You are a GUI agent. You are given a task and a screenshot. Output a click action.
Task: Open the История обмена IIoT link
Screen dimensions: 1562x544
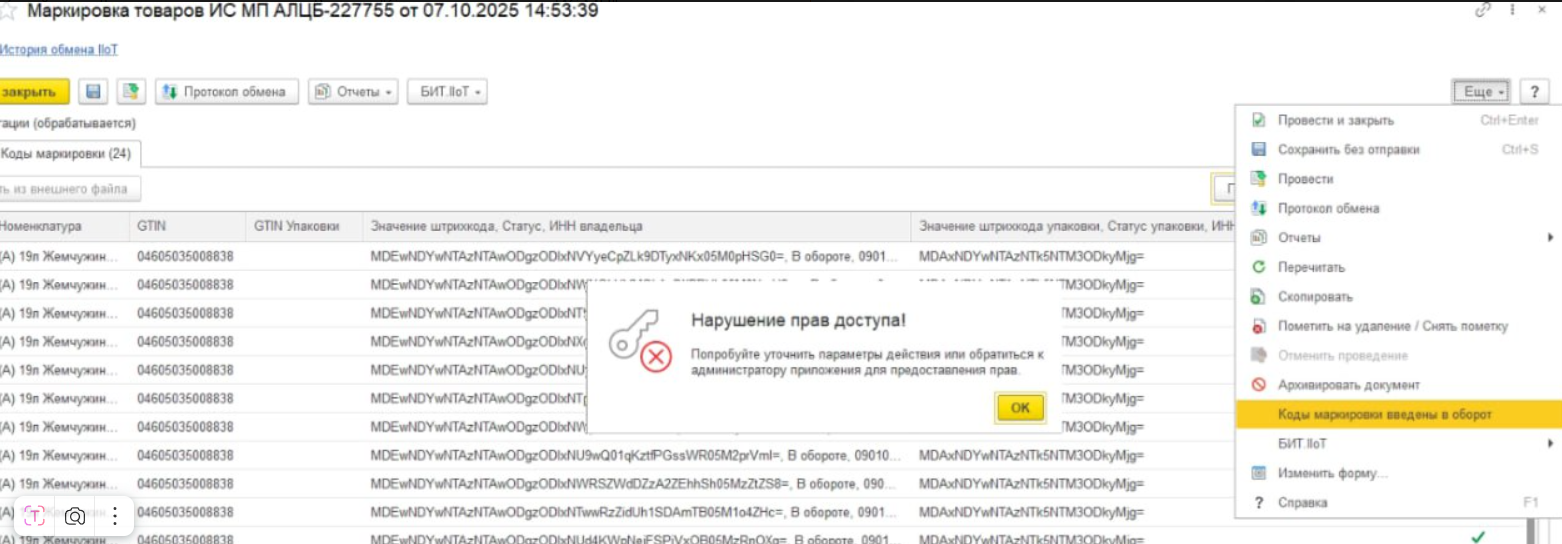point(58,50)
